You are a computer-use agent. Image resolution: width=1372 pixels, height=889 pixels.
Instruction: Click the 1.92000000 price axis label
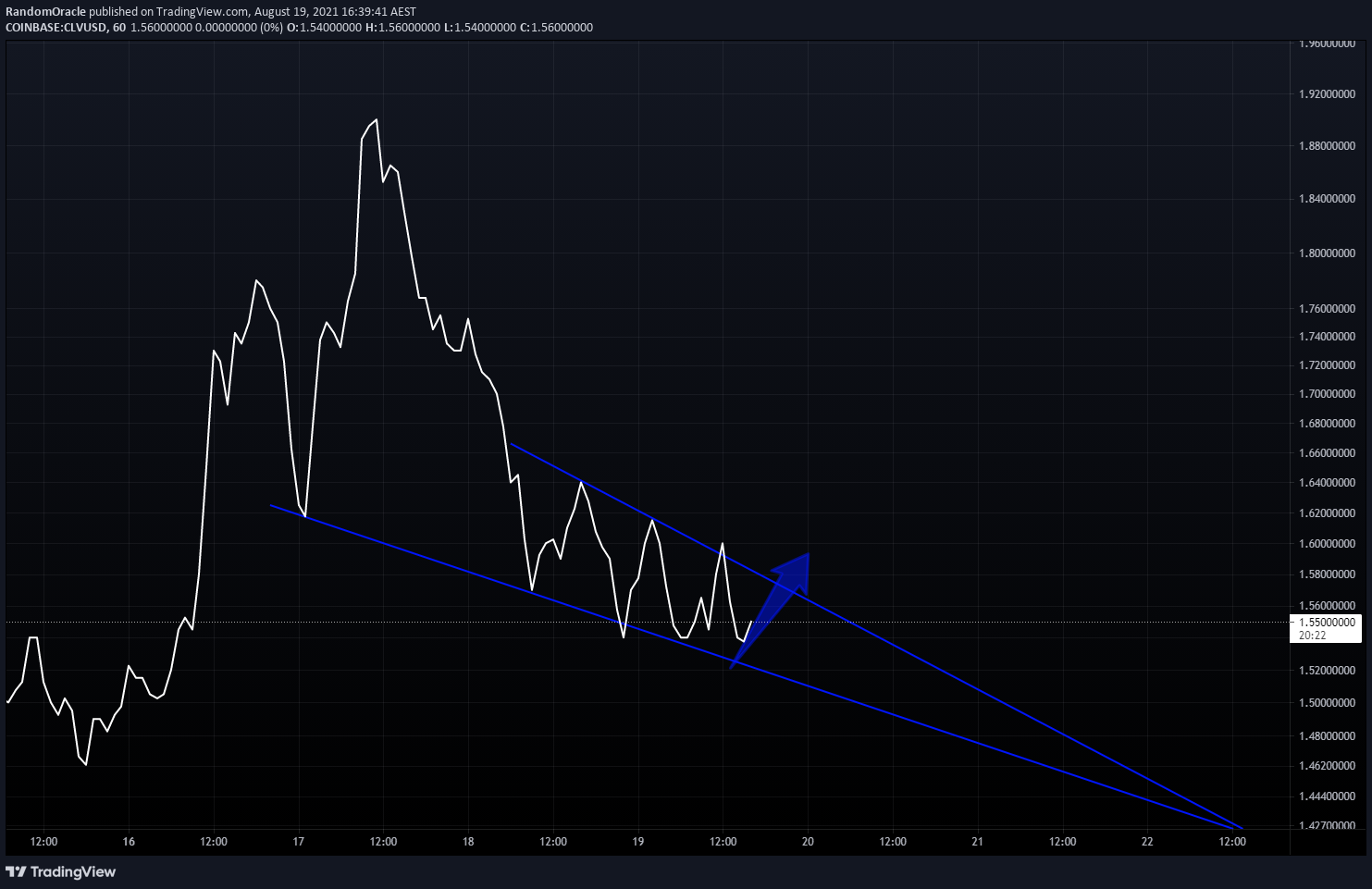(x=1328, y=94)
